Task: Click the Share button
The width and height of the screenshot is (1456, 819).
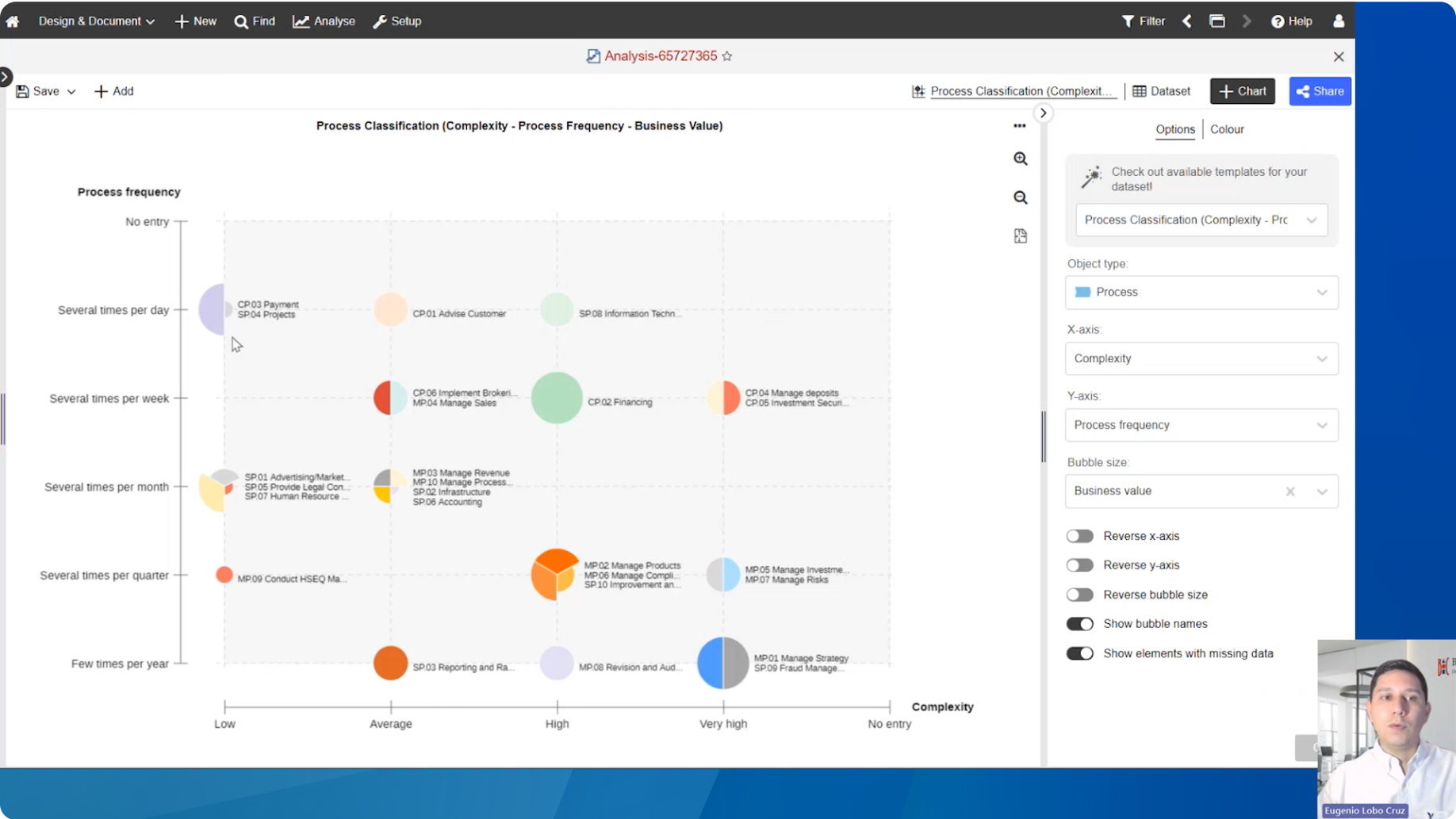Action: [x=1320, y=91]
